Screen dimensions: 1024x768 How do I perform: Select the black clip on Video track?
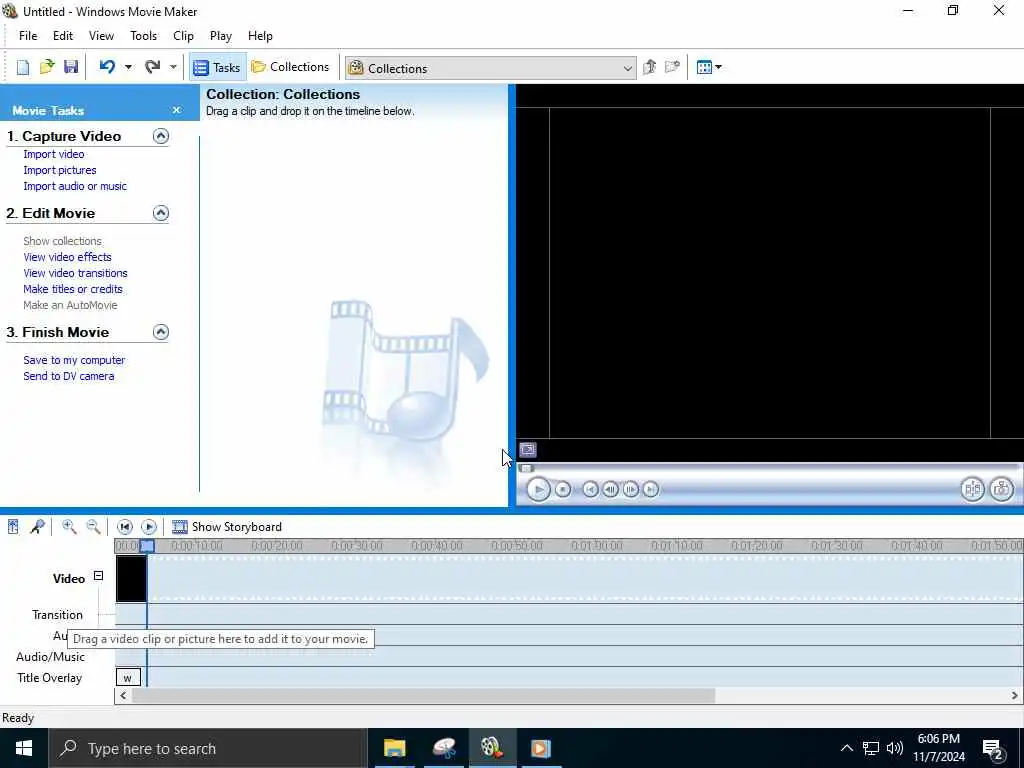(x=131, y=579)
